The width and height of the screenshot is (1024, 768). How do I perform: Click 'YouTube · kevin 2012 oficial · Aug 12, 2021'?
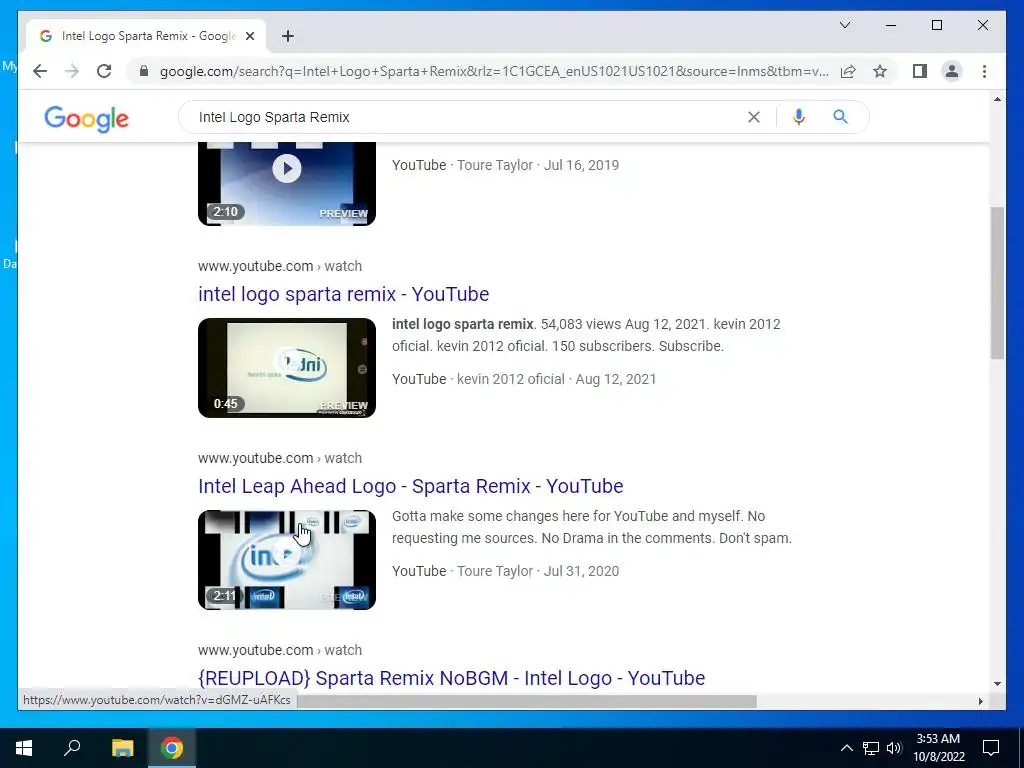pyautogui.click(x=524, y=379)
